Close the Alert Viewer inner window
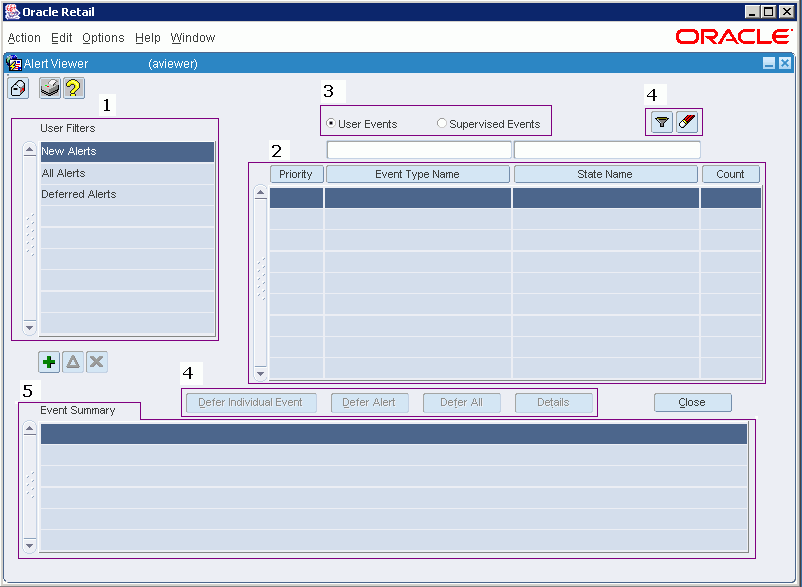 tap(785, 63)
